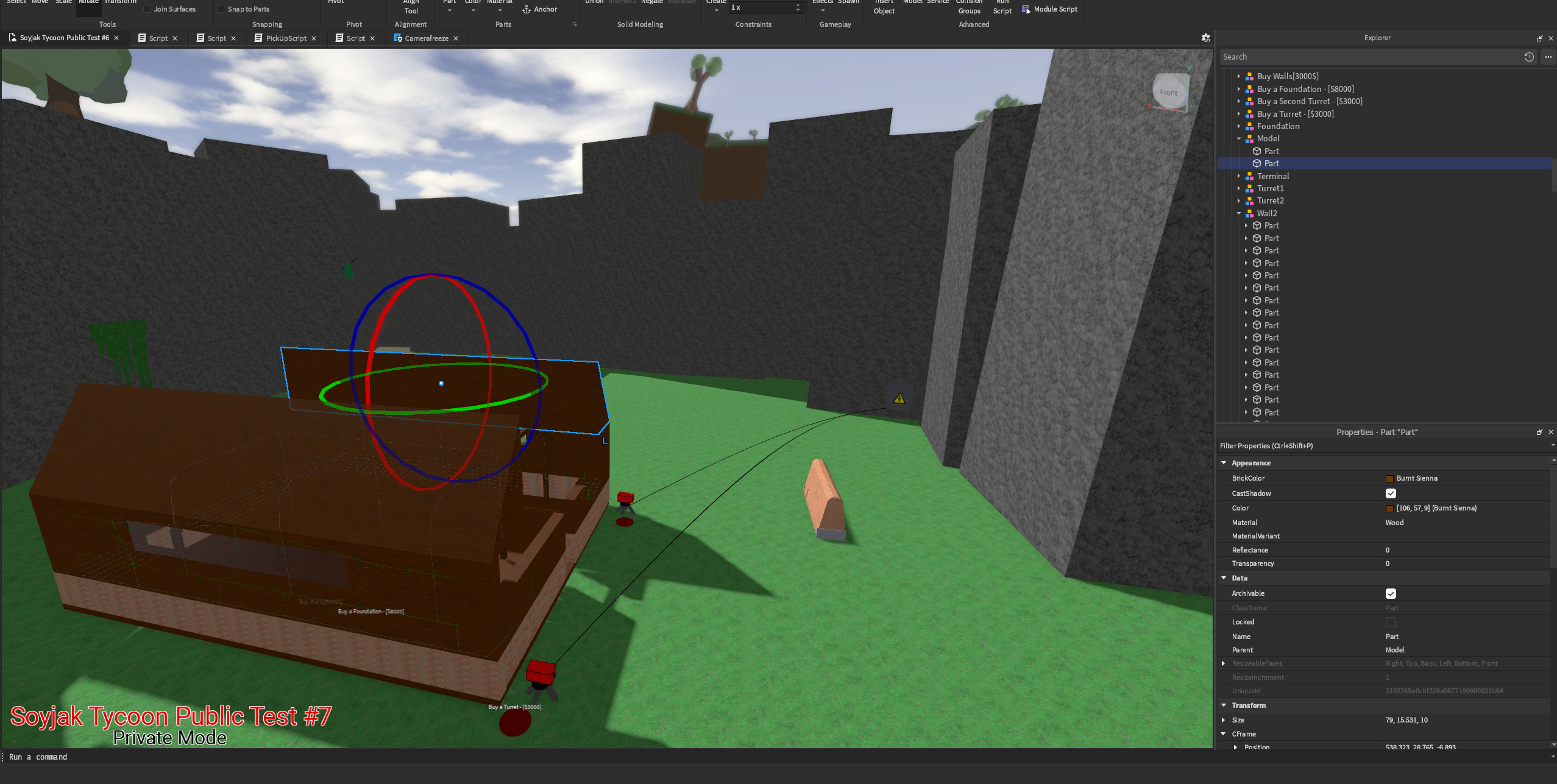The width and height of the screenshot is (1557, 784).
Task: Click the Parts group dialog launcher icon
Action: pyautogui.click(x=575, y=24)
